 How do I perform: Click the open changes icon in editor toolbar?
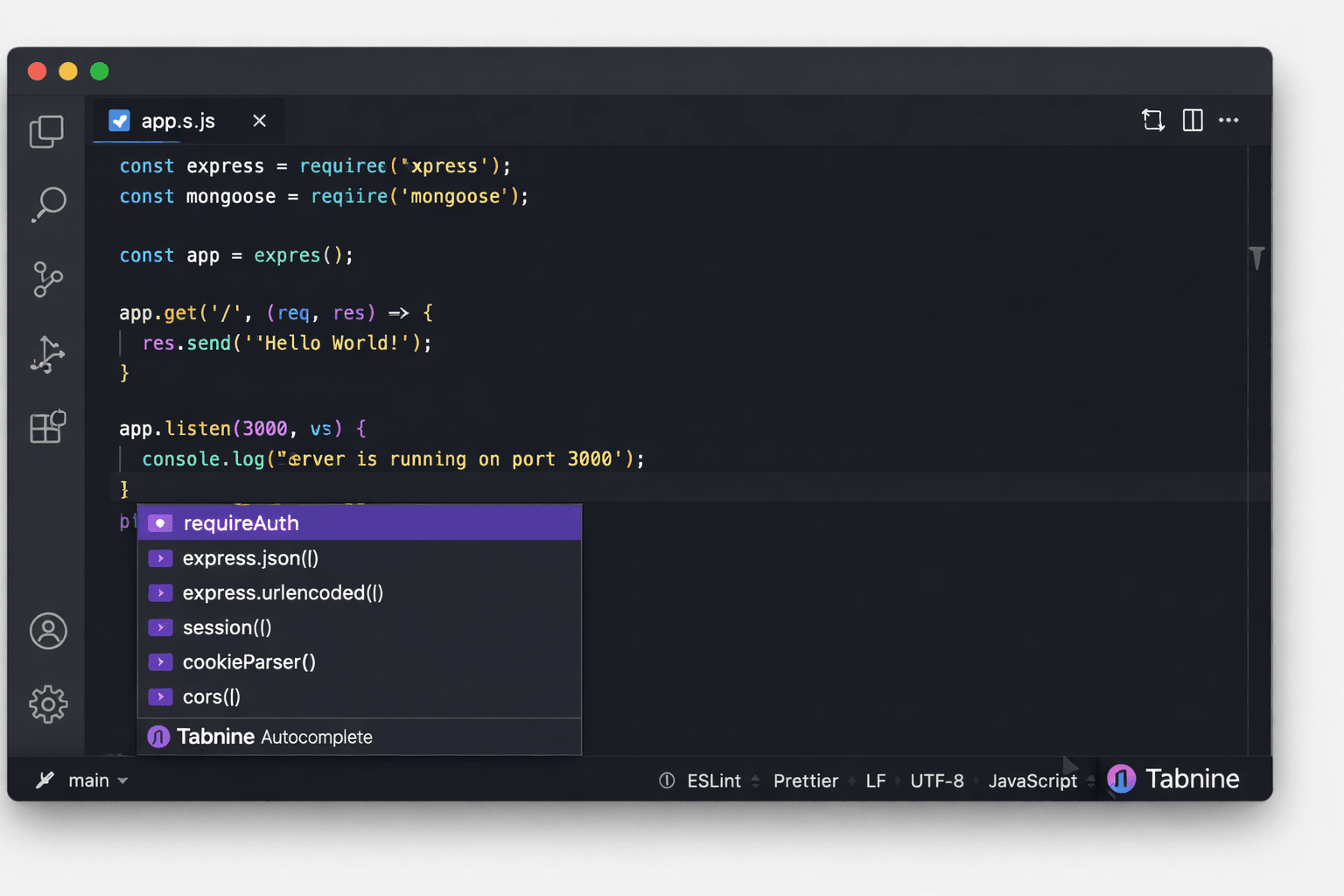point(1153,120)
